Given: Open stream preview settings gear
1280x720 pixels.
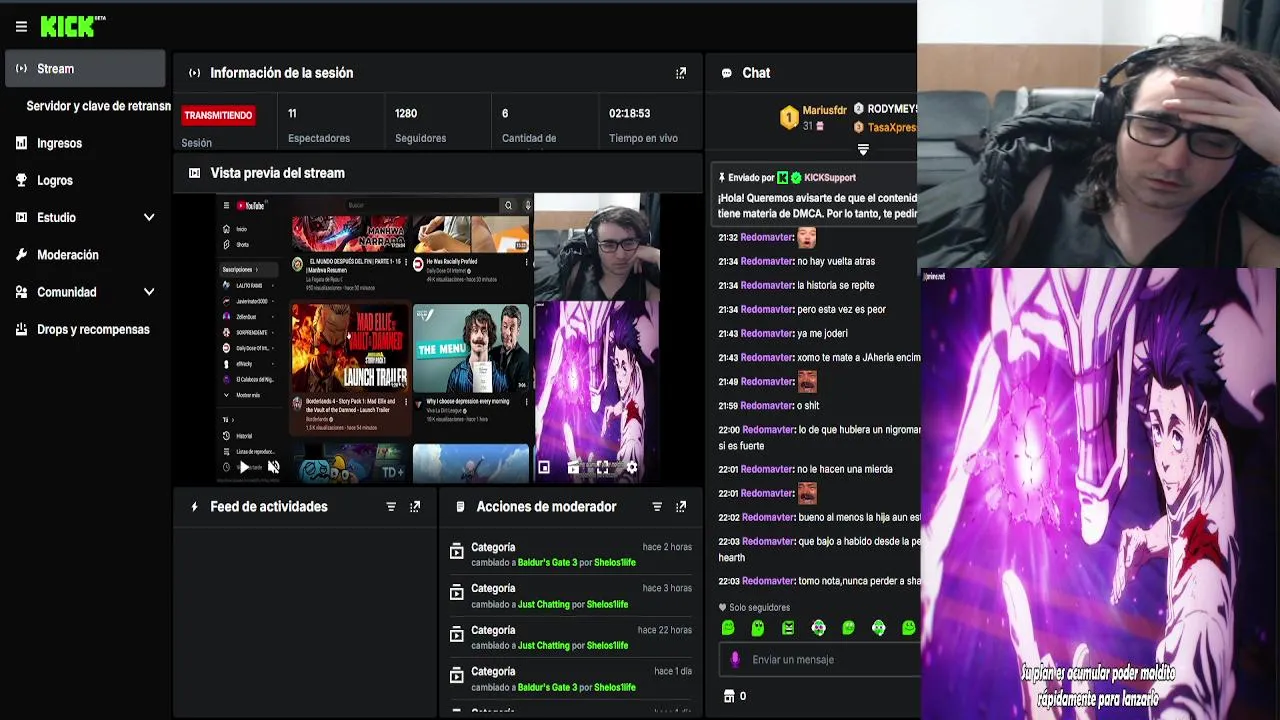Looking at the screenshot, I should click(x=631, y=467).
